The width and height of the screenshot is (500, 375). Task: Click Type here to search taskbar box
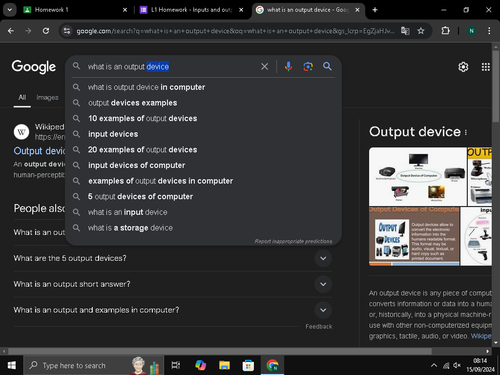[x=93, y=366]
